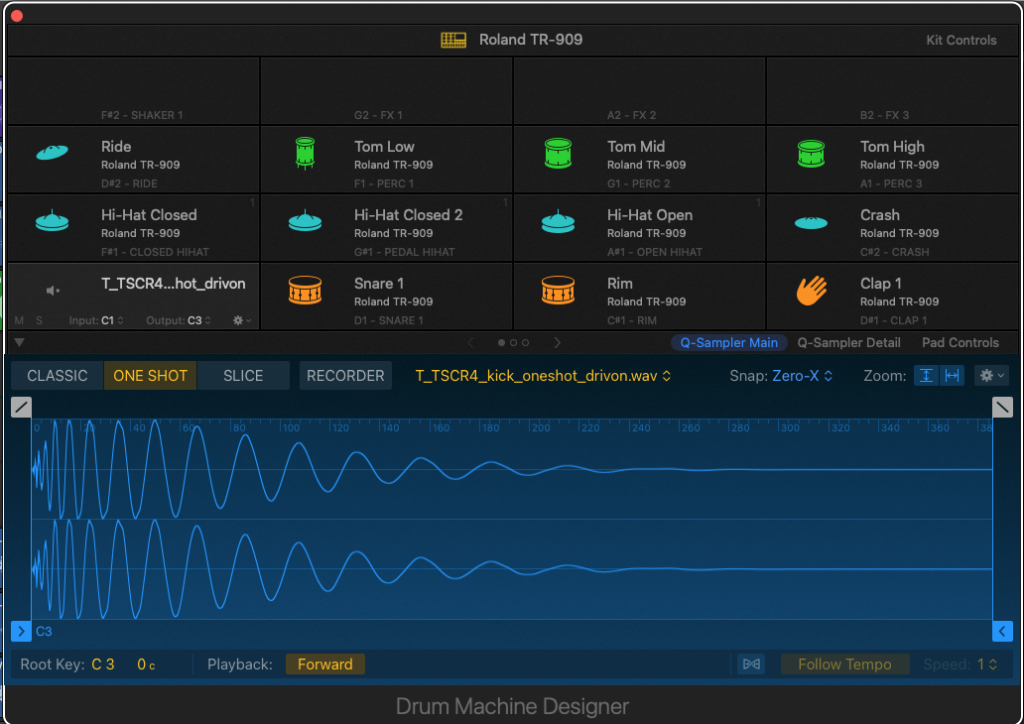Select the third page dot indicator
The image size is (1024, 724).
coord(525,342)
